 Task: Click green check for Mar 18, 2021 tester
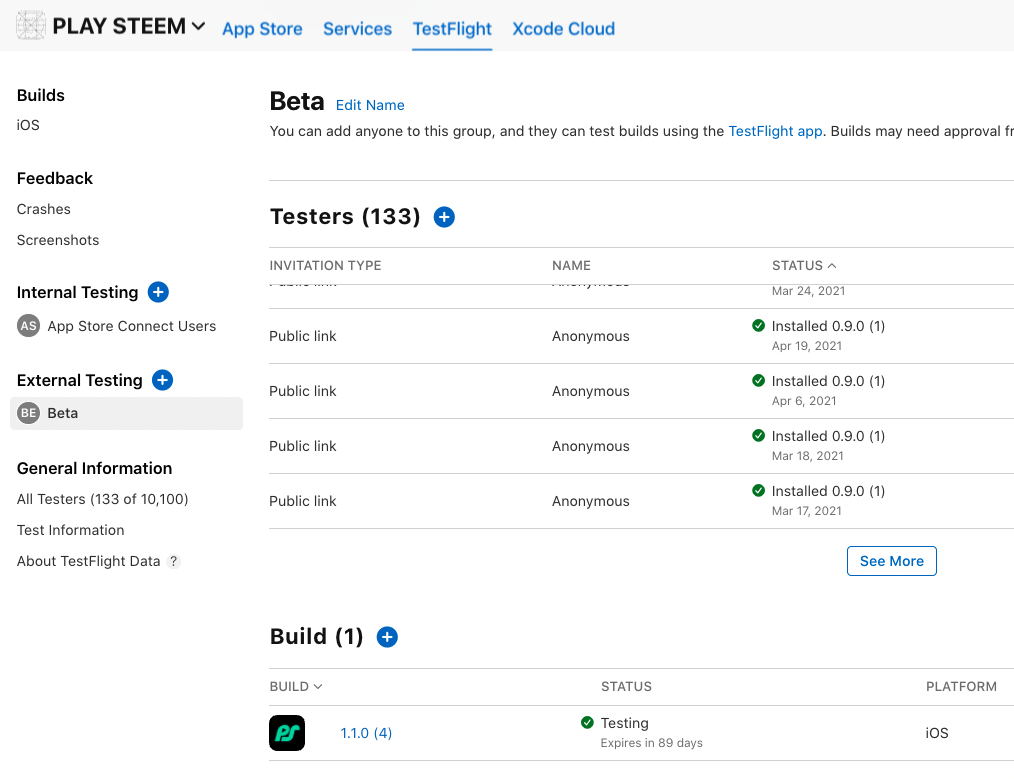click(x=759, y=436)
